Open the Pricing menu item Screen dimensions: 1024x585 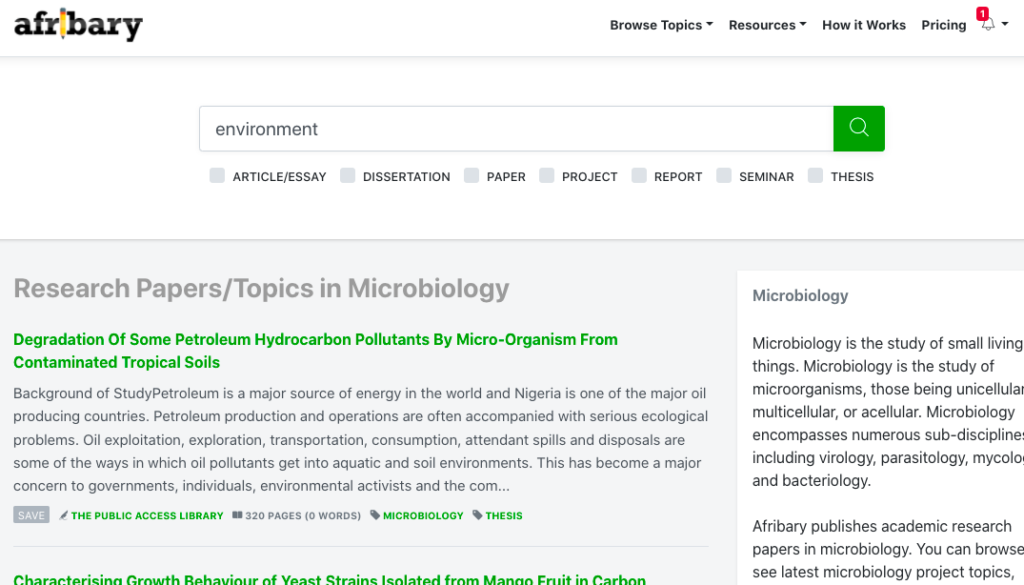[x=943, y=25]
